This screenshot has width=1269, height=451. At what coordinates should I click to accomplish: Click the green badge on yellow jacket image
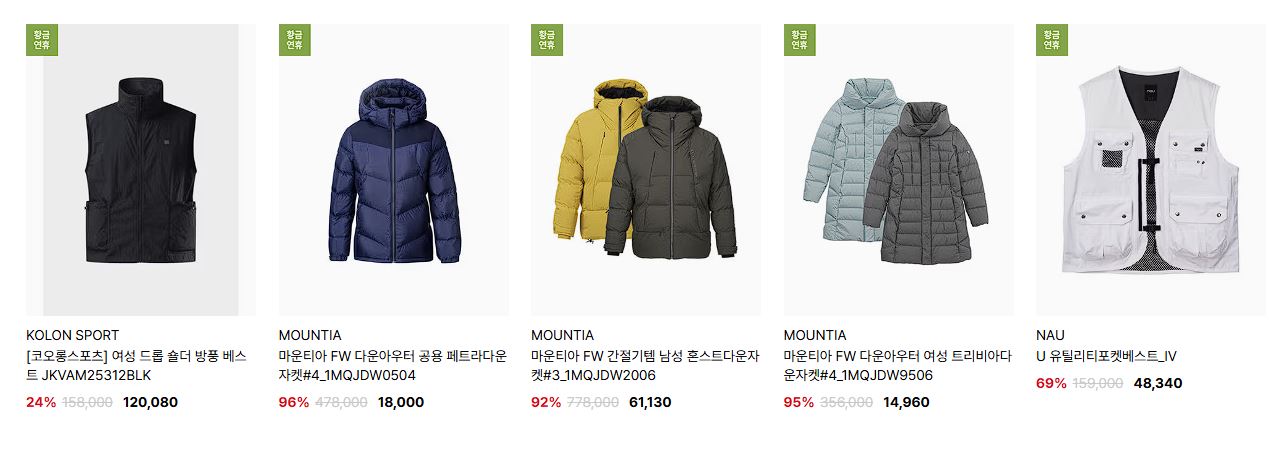[547, 40]
